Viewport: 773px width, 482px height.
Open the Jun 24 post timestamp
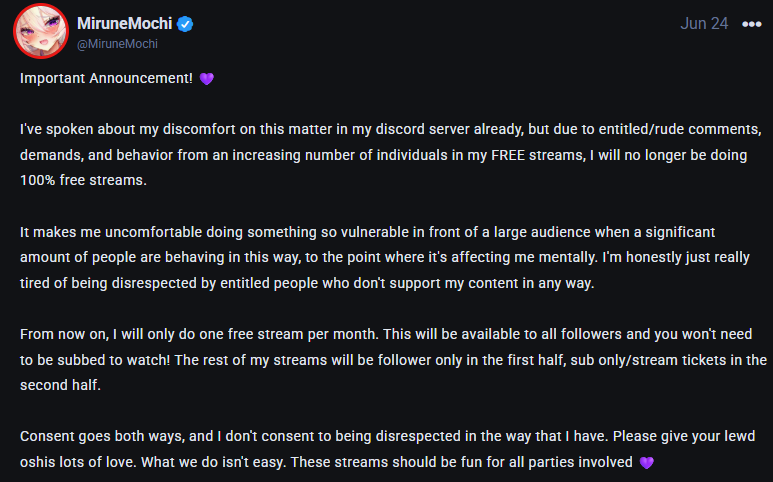click(x=704, y=23)
